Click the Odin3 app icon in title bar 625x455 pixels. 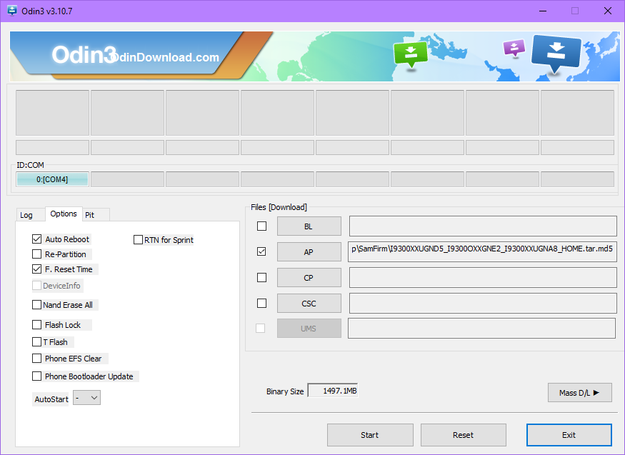click(x=12, y=11)
